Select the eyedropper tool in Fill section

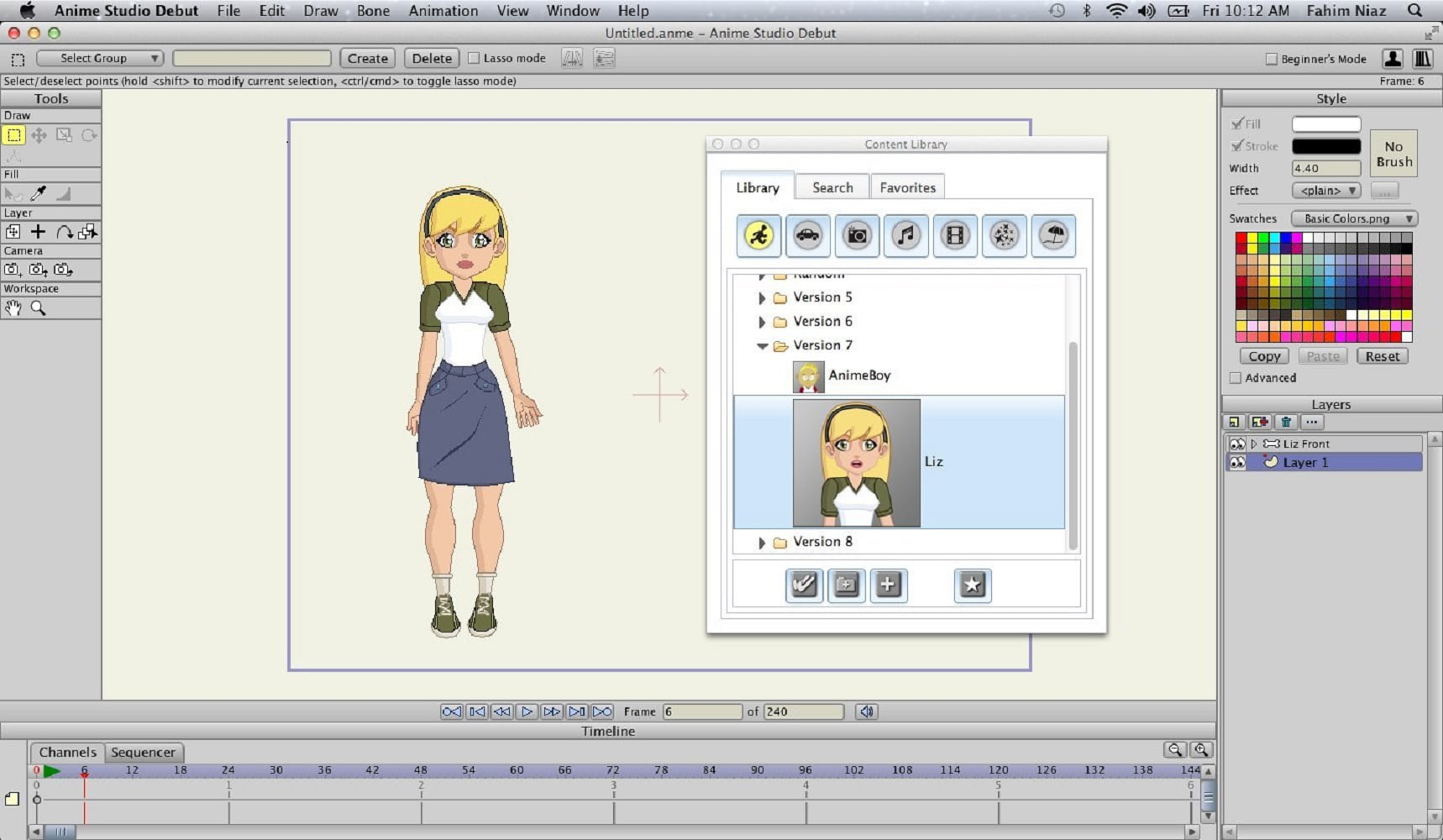click(x=39, y=194)
